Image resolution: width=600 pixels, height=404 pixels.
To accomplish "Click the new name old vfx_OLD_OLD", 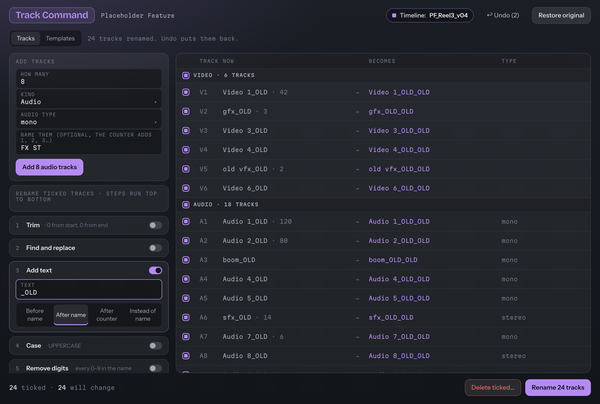I will click(x=399, y=169).
